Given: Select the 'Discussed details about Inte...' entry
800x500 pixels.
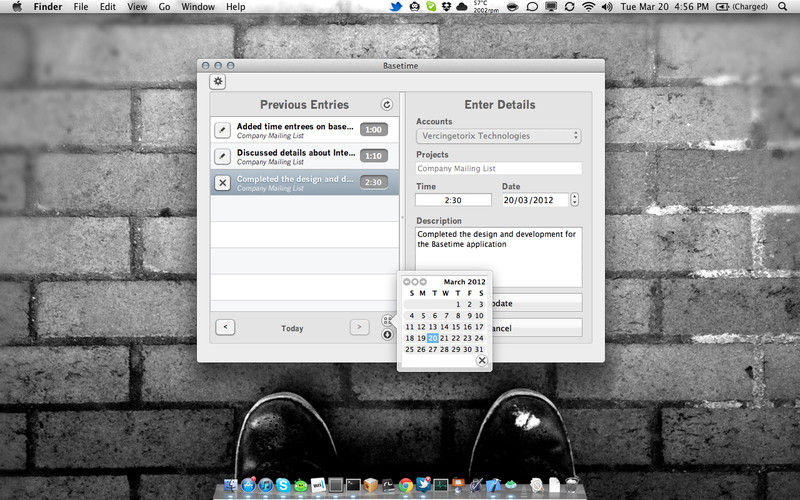Looking at the screenshot, I should tap(305, 156).
